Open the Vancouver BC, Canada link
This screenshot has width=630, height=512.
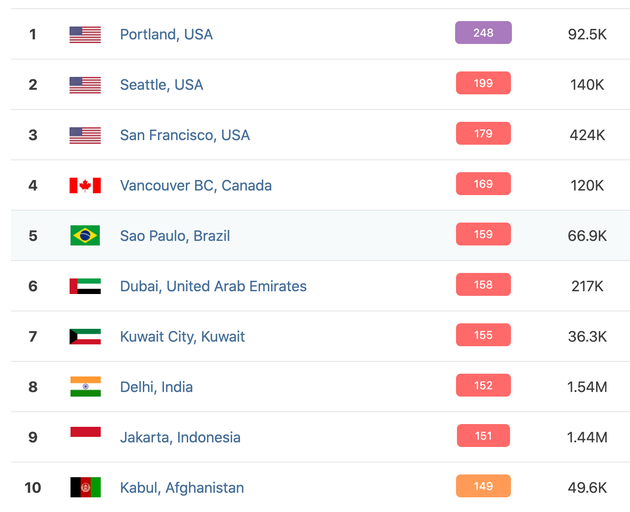point(196,186)
